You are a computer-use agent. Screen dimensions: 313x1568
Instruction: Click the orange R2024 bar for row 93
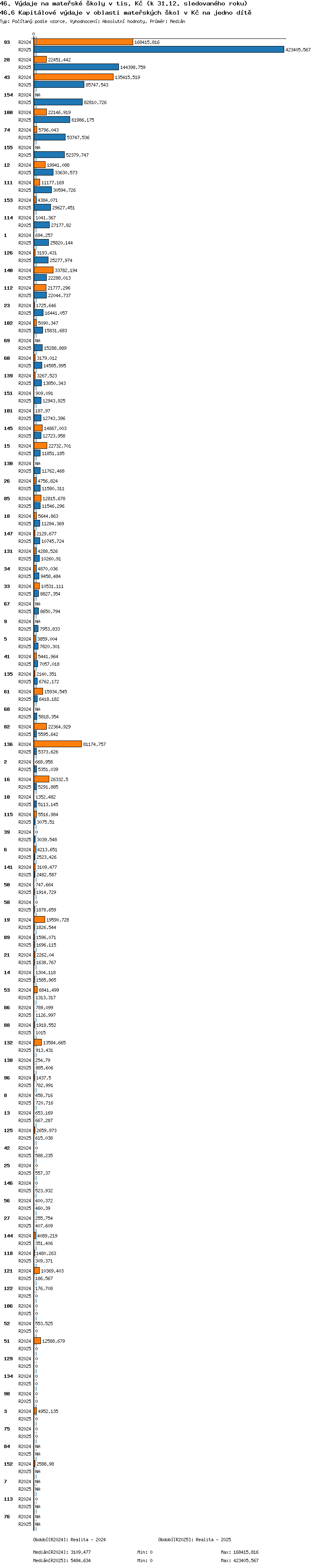[83, 42]
